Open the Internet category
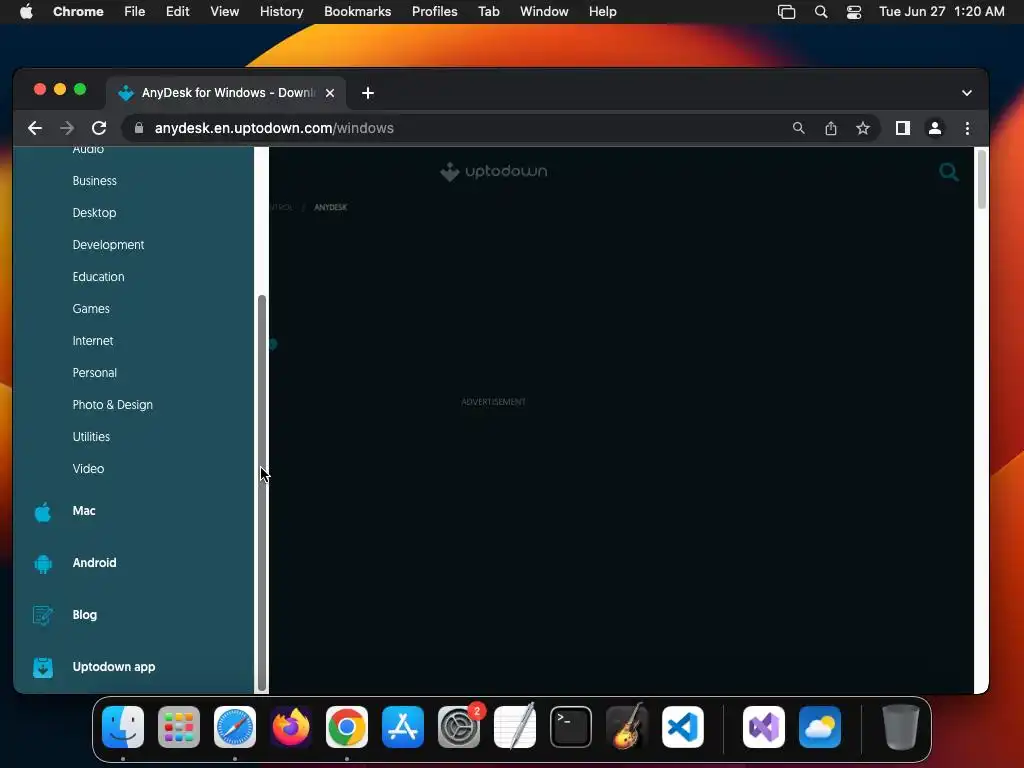1024x768 pixels. tap(93, 341)
